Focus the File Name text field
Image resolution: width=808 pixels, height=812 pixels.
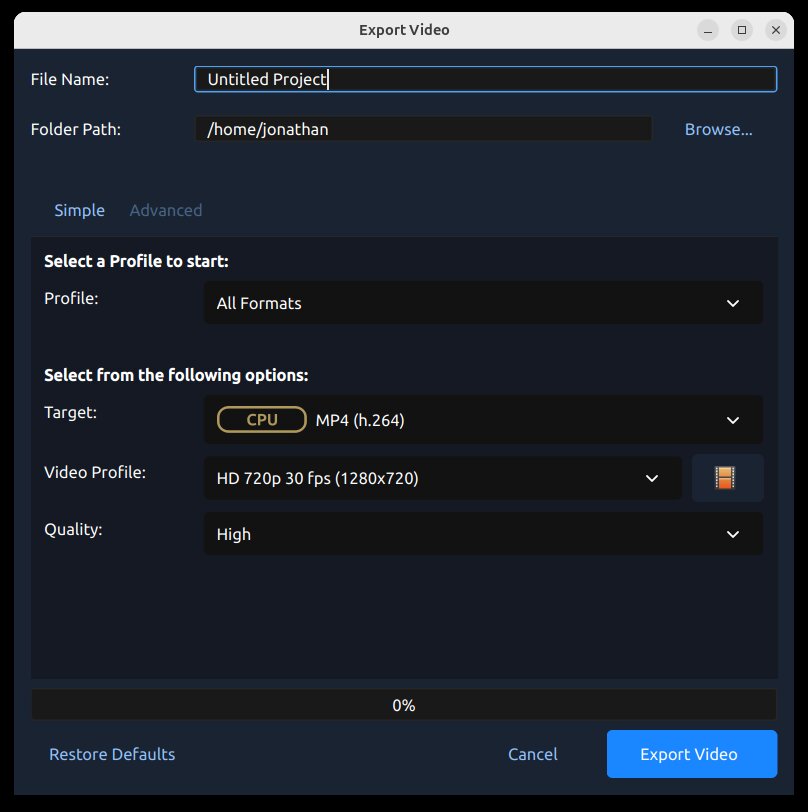tap(485, 79)
